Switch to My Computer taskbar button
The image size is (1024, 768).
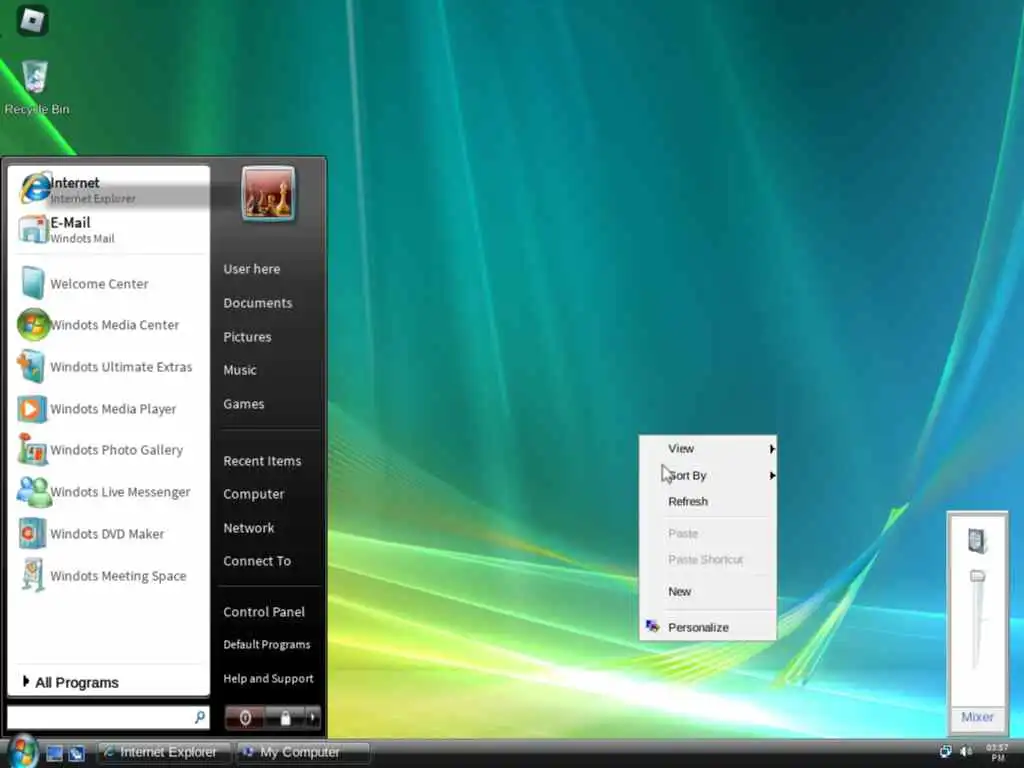(302, 752)
